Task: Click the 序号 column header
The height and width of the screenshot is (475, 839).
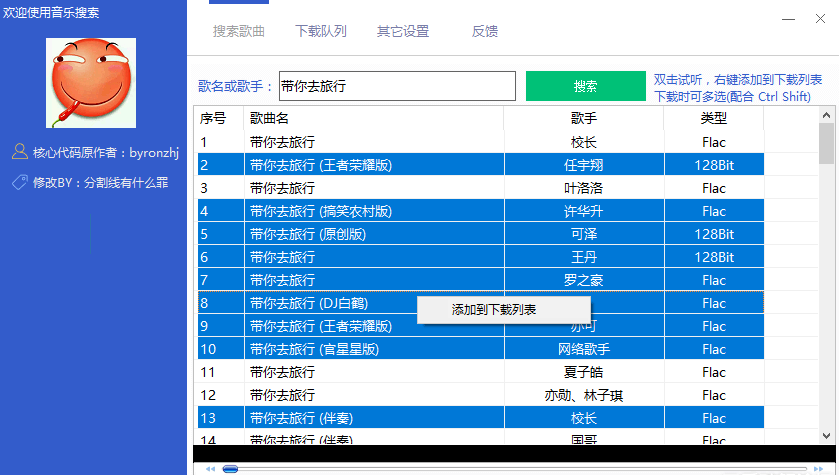Action: coord(220,118)
